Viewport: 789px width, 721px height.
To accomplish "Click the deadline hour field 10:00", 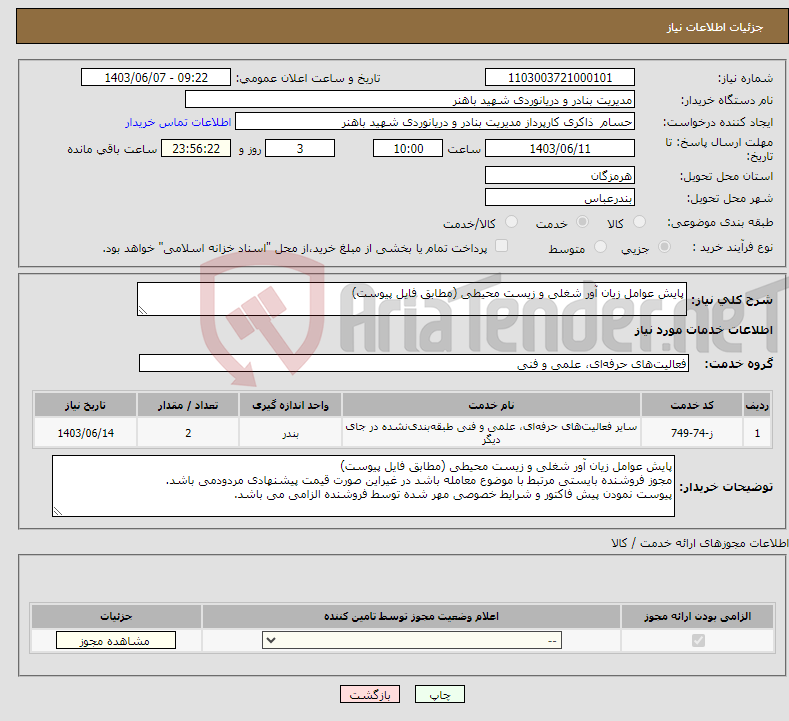I will (x=408, y=148).
